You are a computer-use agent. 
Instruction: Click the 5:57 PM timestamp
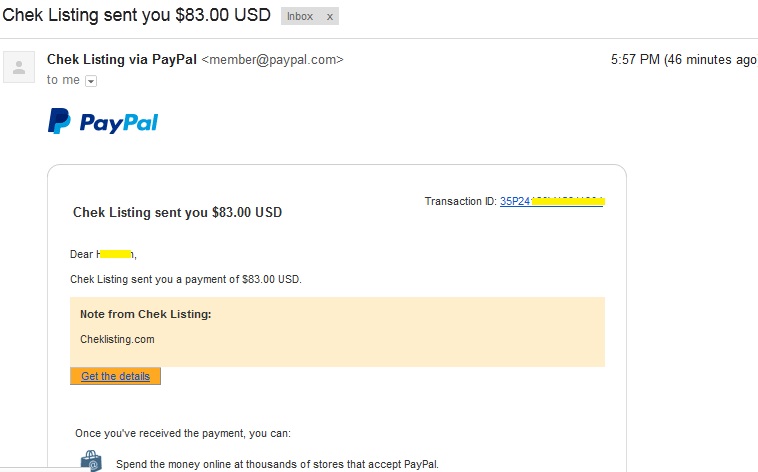pos(636,60)
